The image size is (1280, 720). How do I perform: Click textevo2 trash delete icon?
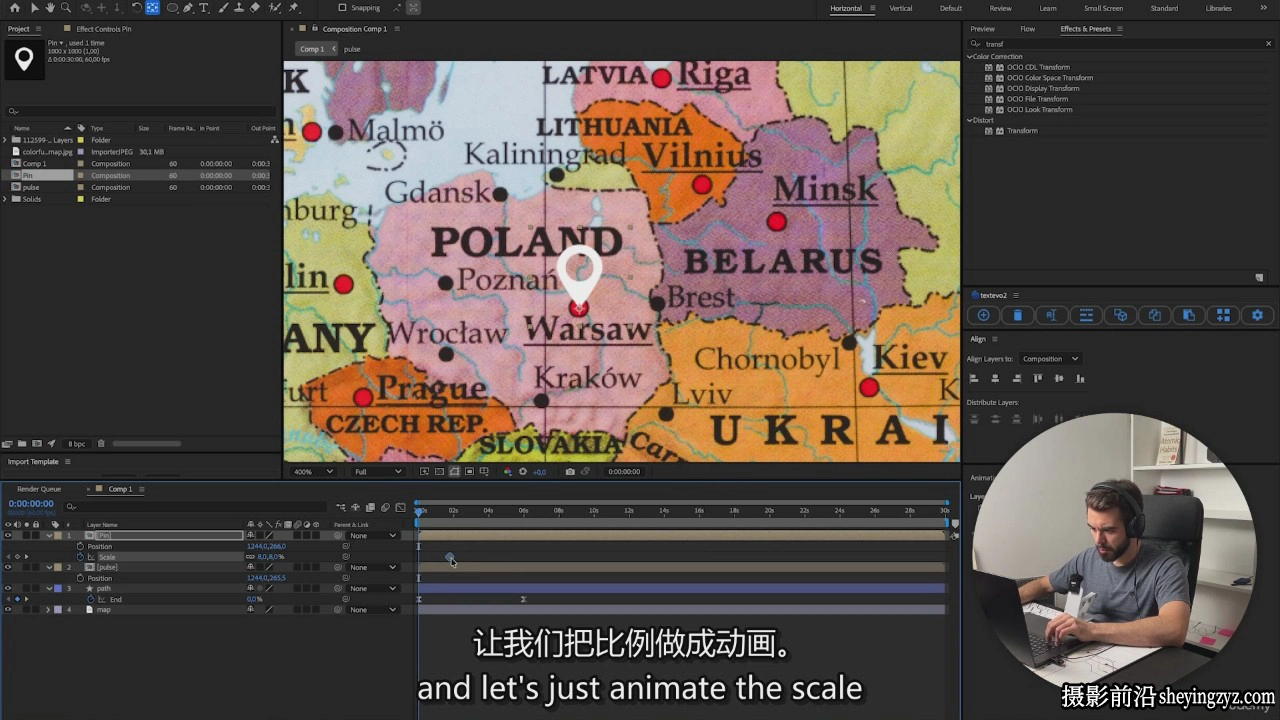pos(1018,315)
